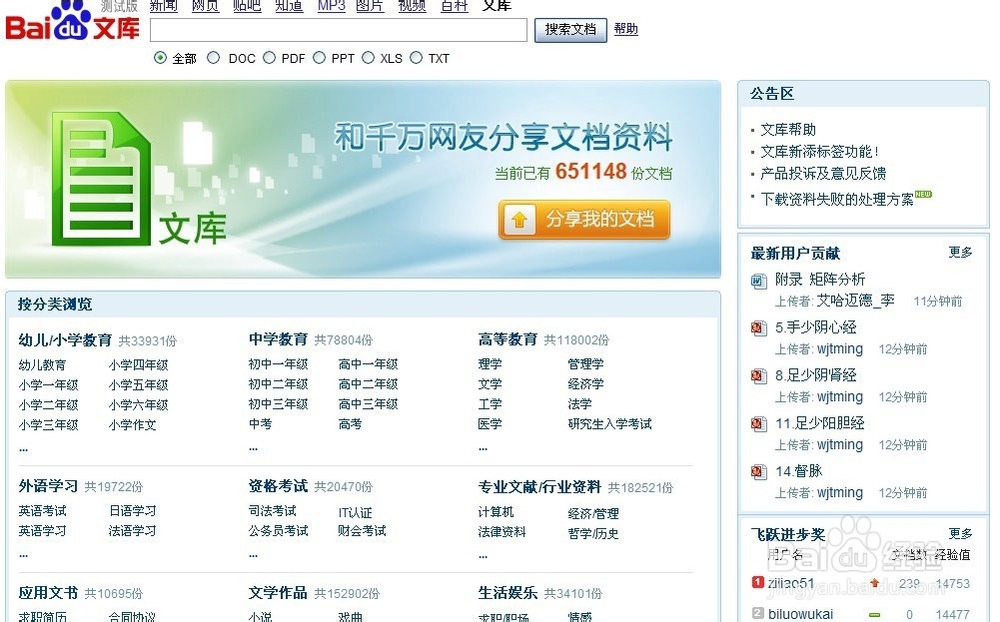This screenshot has height=622, width=1000.
Task: Open 更多 for 飞跃进步奖
Action: click(960, 533)
